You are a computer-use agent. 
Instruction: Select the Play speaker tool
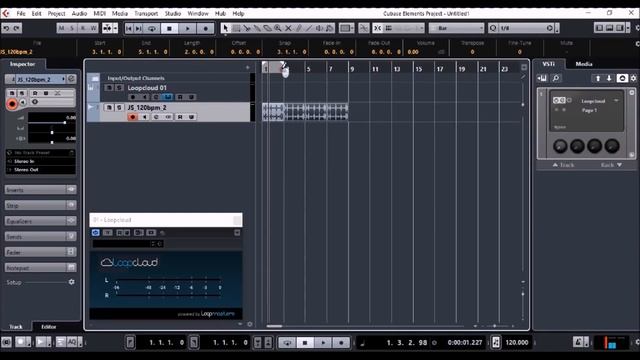click(320, 28)
